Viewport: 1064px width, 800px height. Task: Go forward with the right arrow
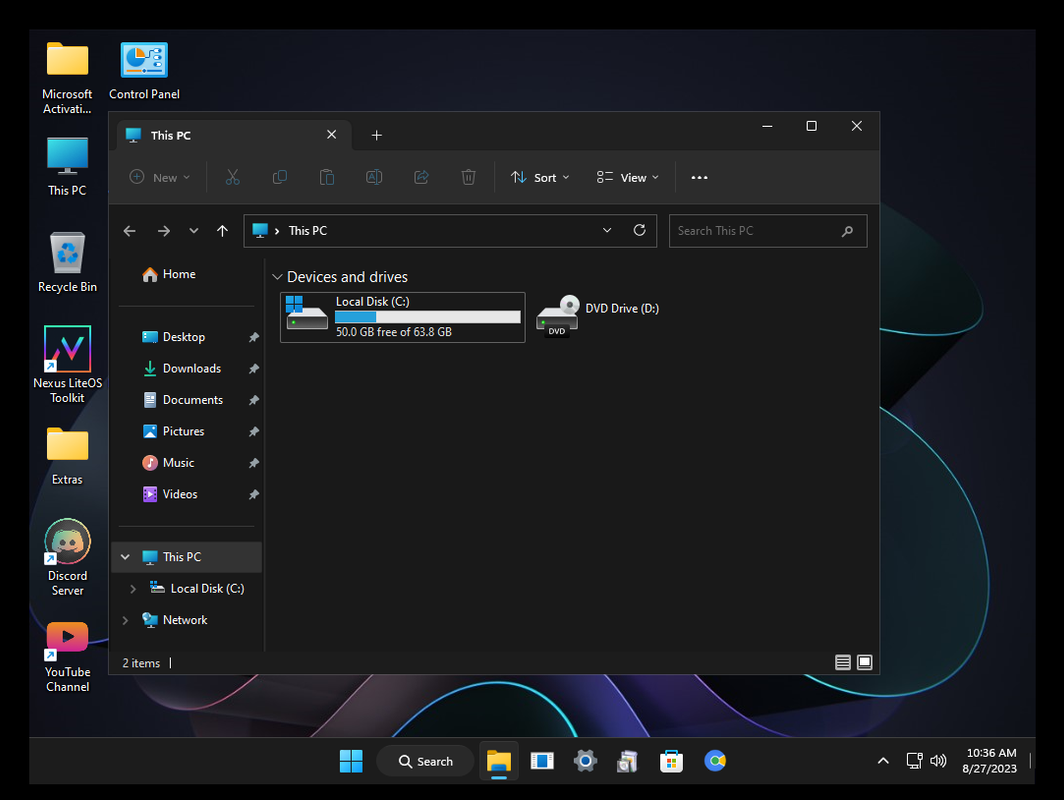[164, 231]
